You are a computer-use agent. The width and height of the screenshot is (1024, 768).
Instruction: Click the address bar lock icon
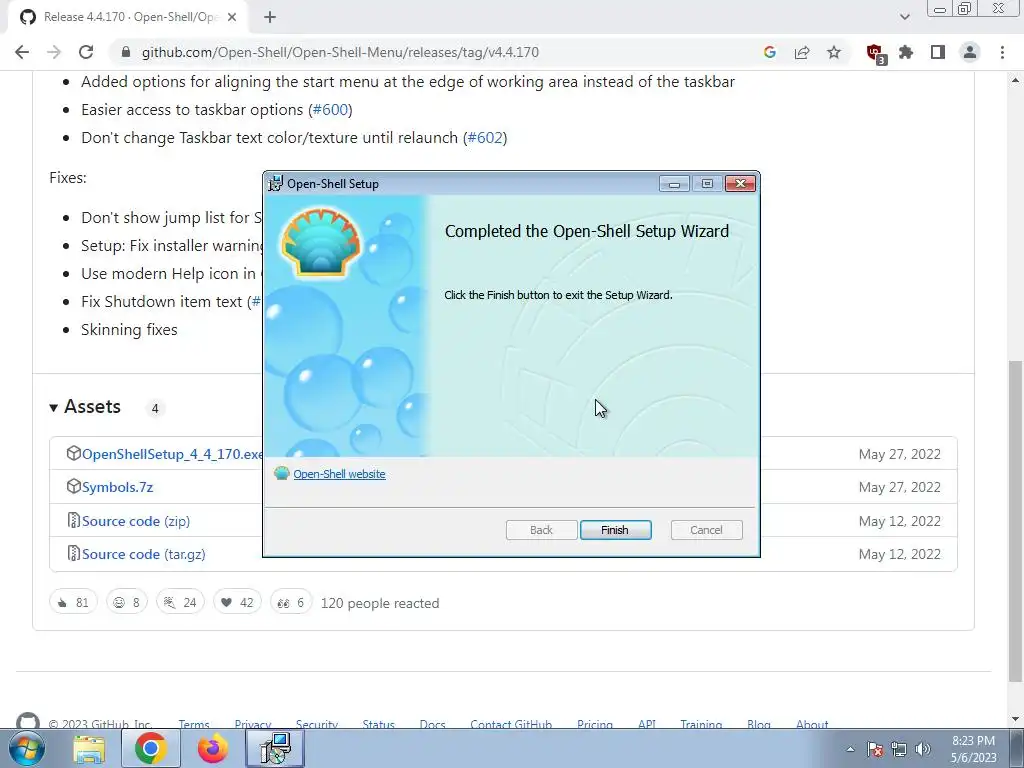(x=126, y=52)
